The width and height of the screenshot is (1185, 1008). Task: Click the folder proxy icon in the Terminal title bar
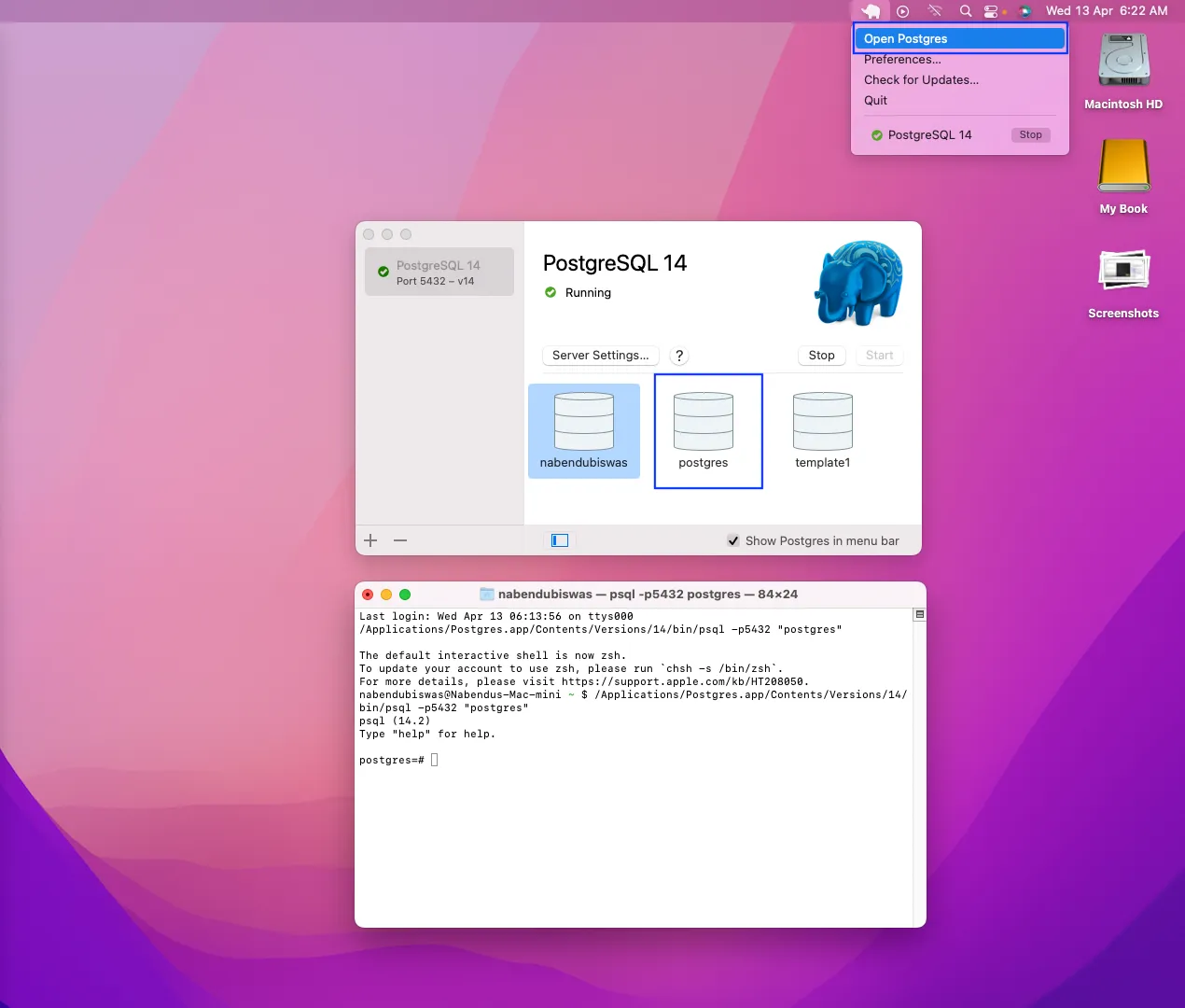tap(486, 594)
